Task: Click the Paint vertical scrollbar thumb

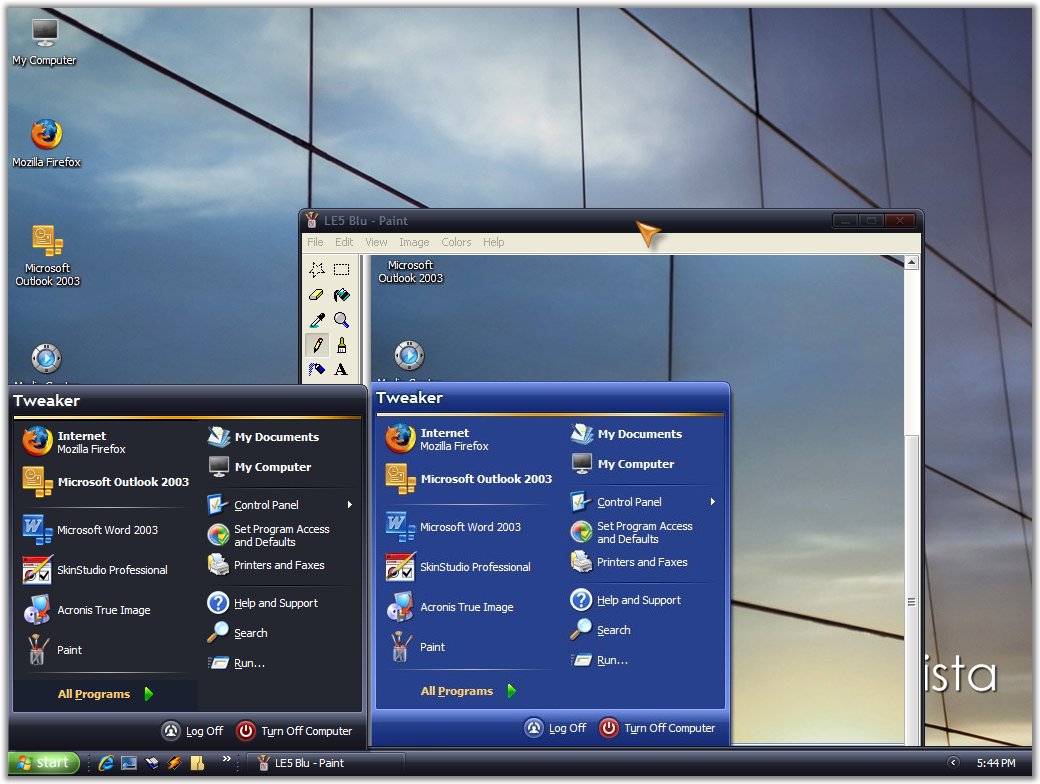Action: [912, 590]
